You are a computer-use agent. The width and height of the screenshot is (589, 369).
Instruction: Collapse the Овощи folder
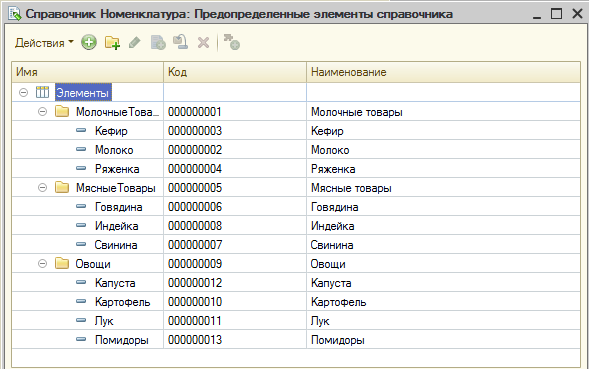pyautogui.click(x=42, y=263)
